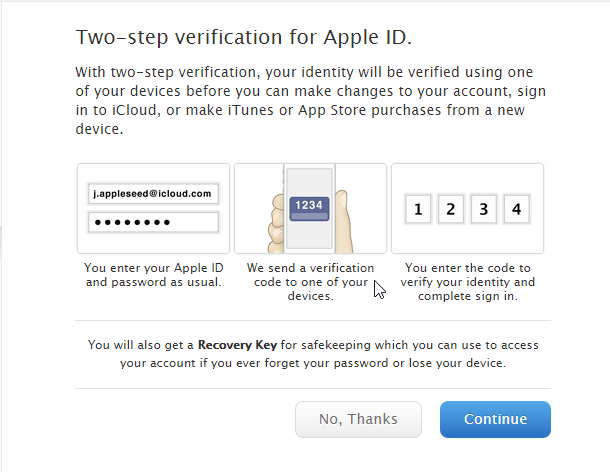Click the introductory two-step verification paragraph

coord(310,100)
